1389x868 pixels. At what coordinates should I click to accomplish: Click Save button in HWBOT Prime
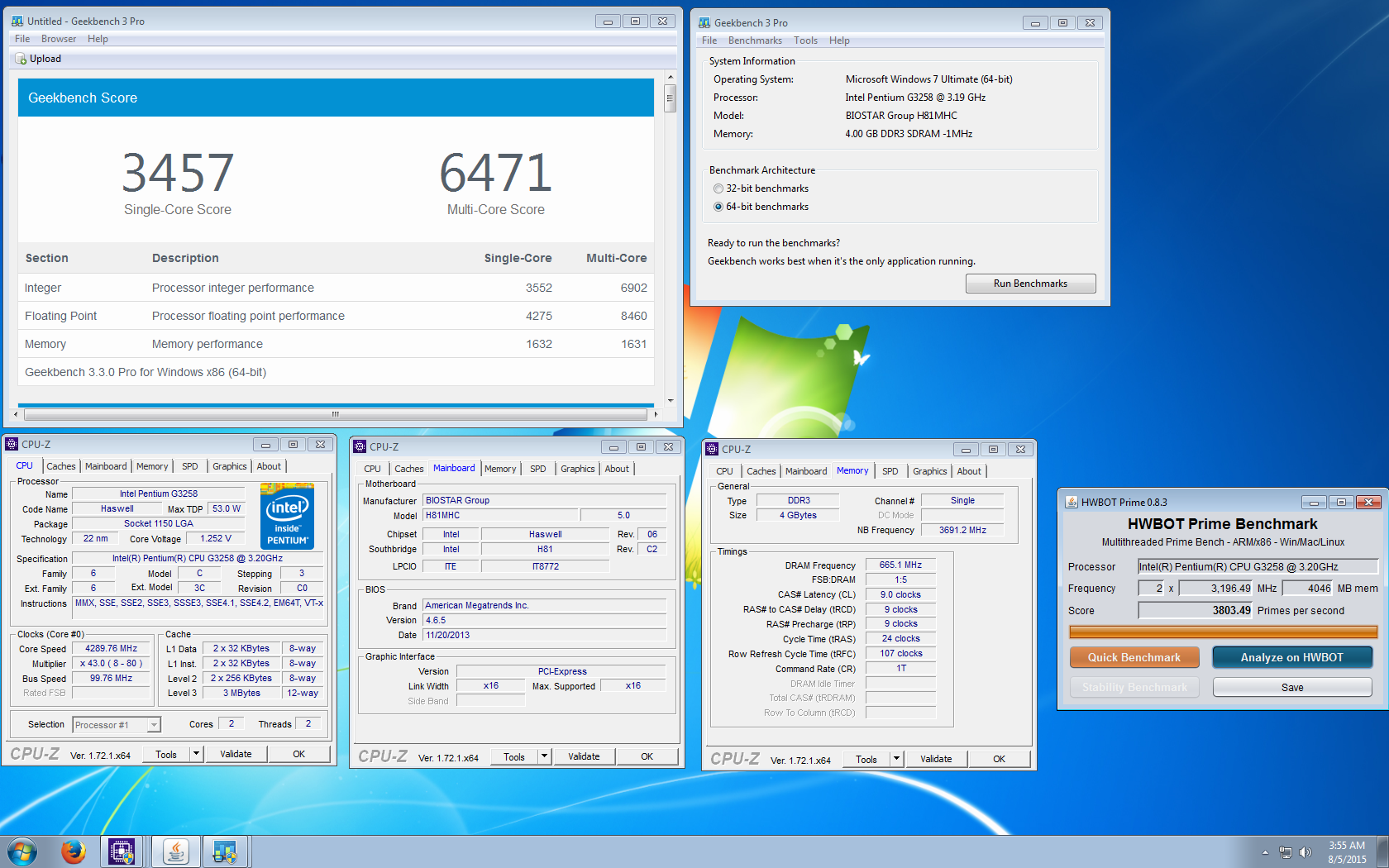coord(1292,688)
